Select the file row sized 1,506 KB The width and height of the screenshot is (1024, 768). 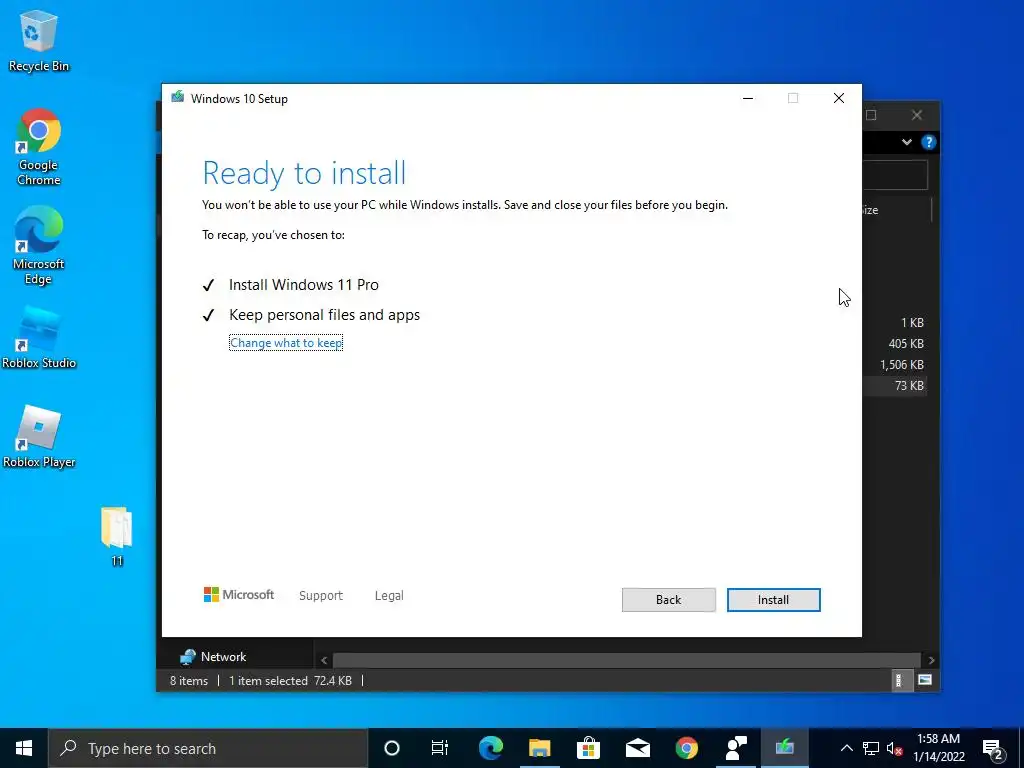(x=901, y=364)
